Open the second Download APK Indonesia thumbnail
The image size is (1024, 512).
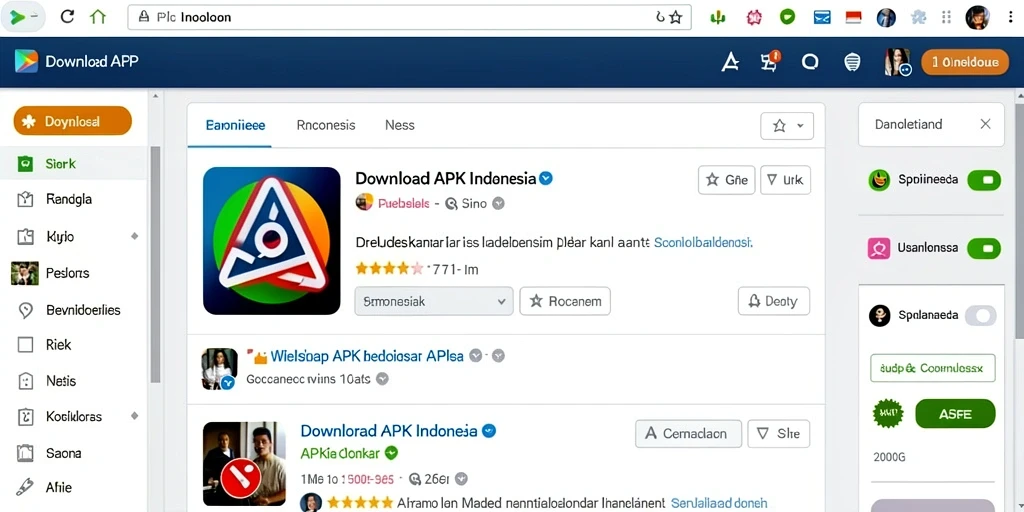point(244,464)
